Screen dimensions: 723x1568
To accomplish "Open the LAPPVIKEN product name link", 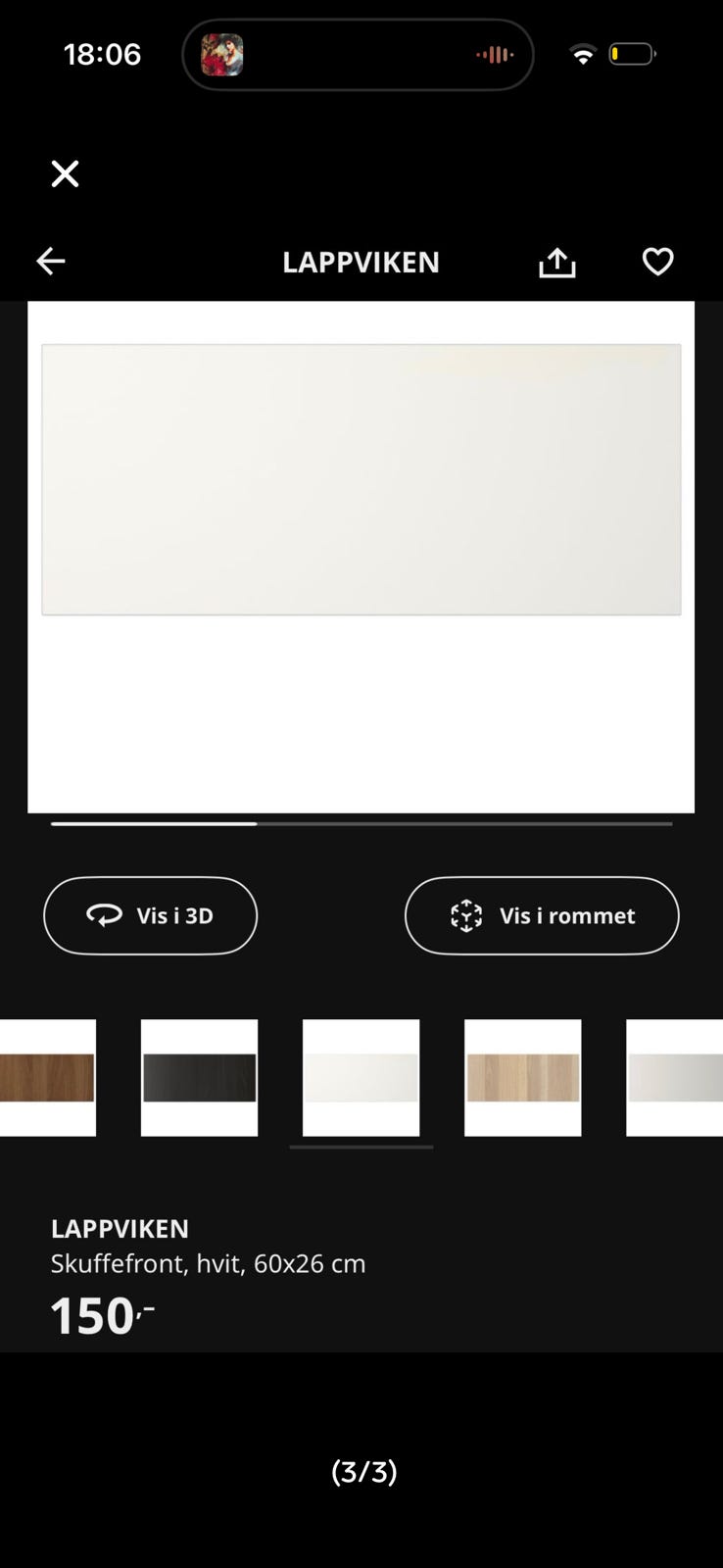I will tap(120, 1228).
